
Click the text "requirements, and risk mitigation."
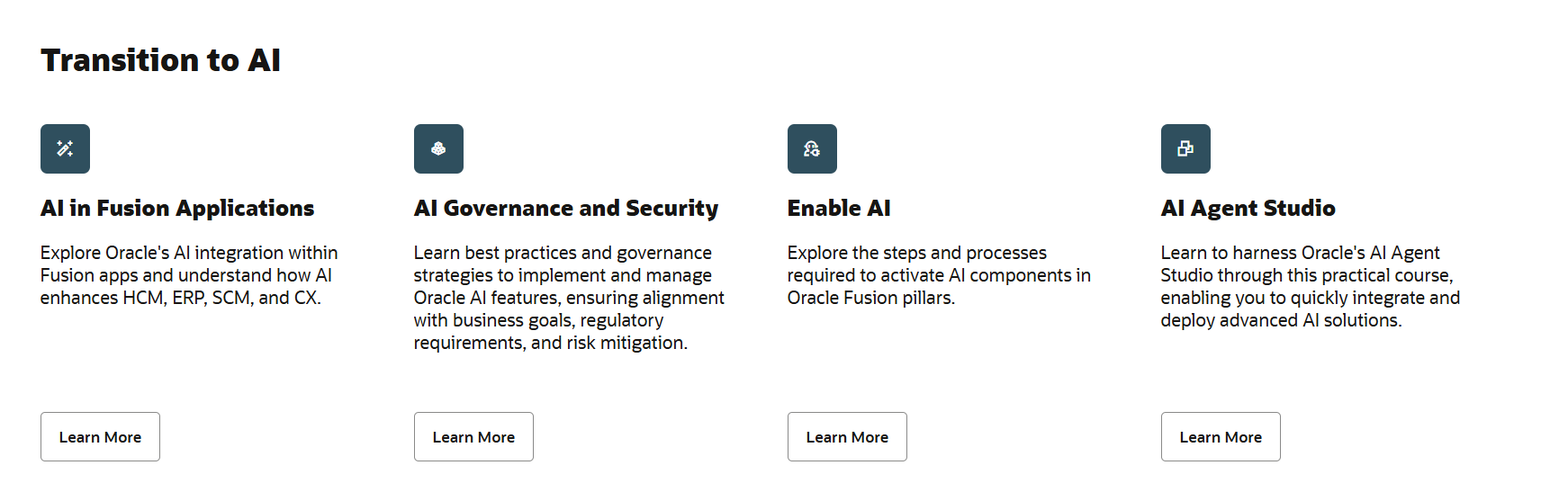[550, 343]
